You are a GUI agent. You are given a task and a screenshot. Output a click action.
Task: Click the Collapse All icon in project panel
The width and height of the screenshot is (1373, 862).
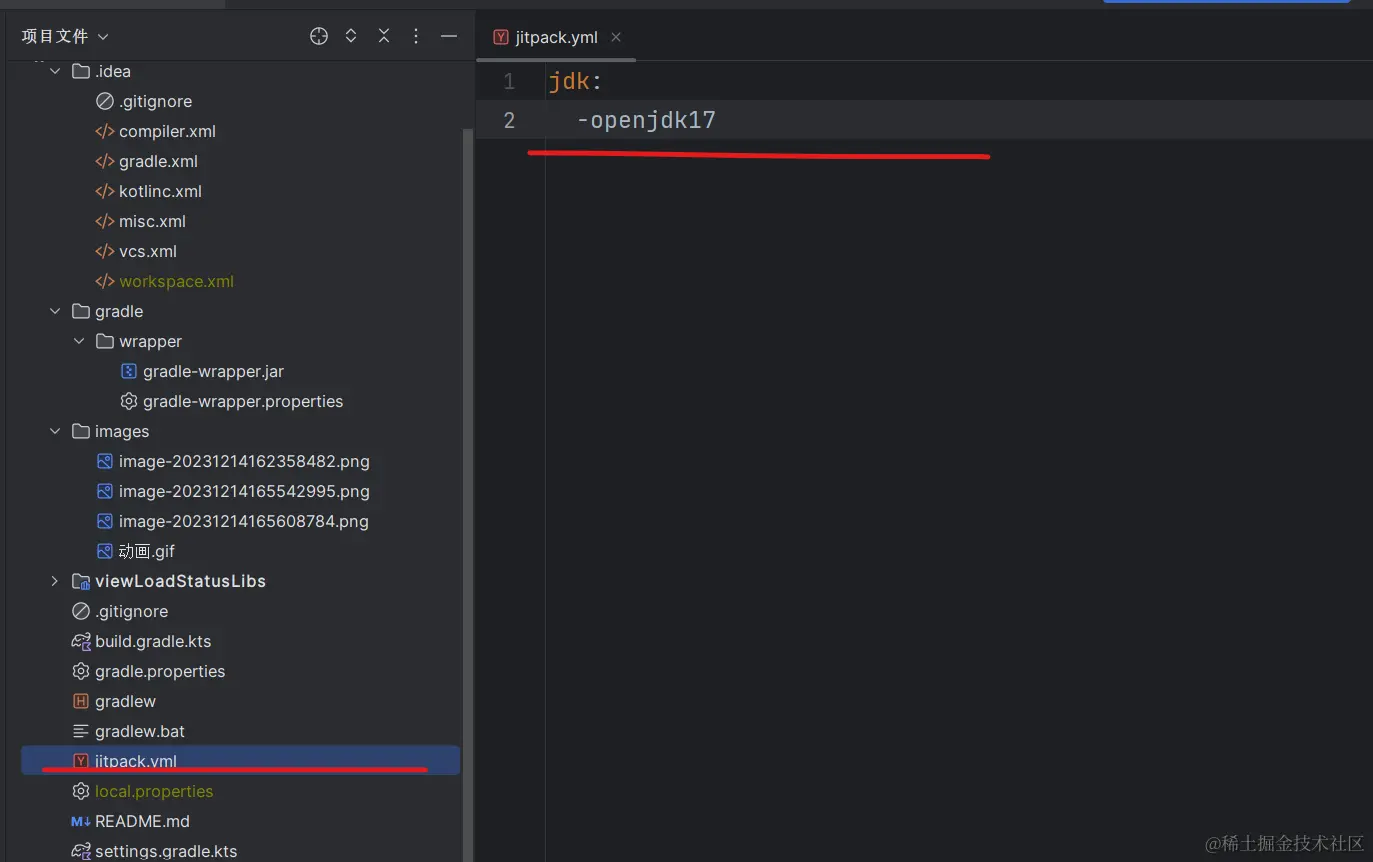384,36
